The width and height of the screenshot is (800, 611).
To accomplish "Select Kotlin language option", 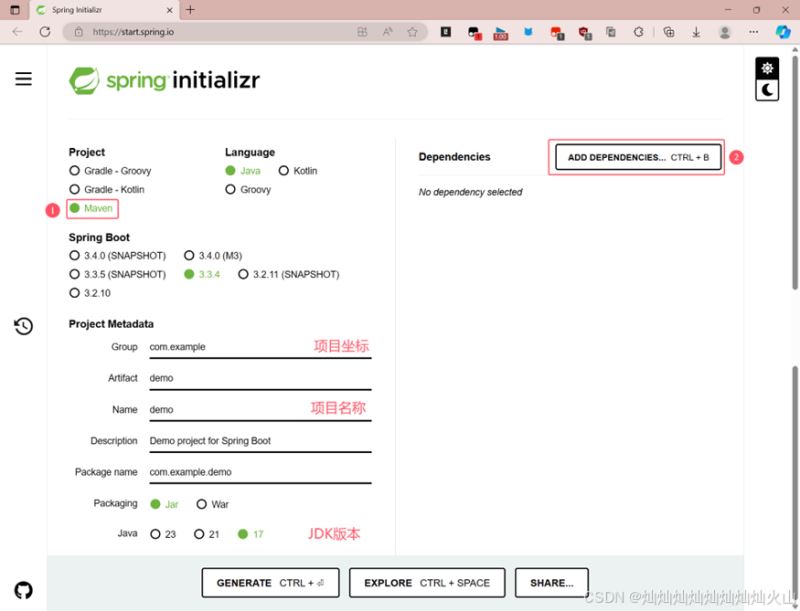I will (x=298, y=171).
